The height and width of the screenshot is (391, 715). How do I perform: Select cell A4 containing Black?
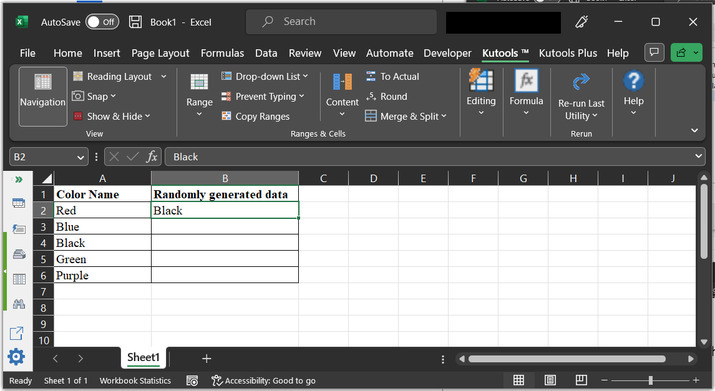(103, 243)
